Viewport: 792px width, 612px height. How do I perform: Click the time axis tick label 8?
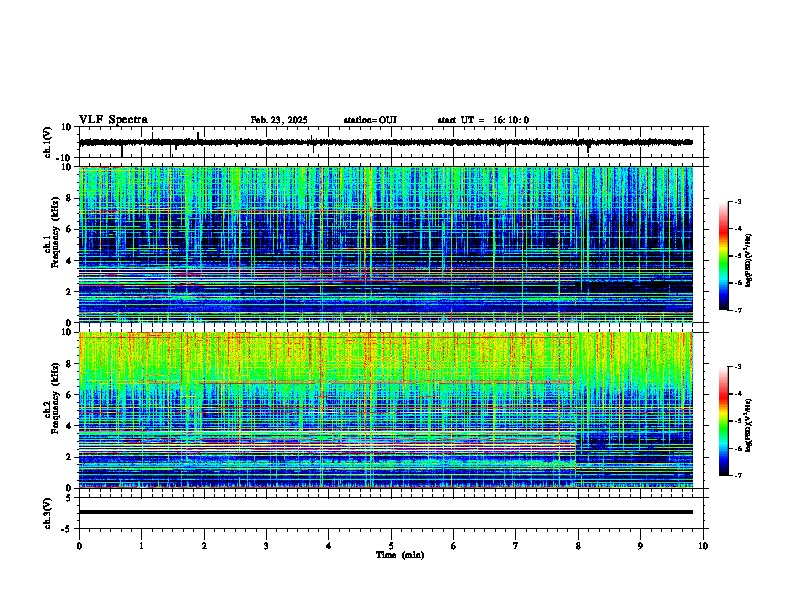click(578, 546)
